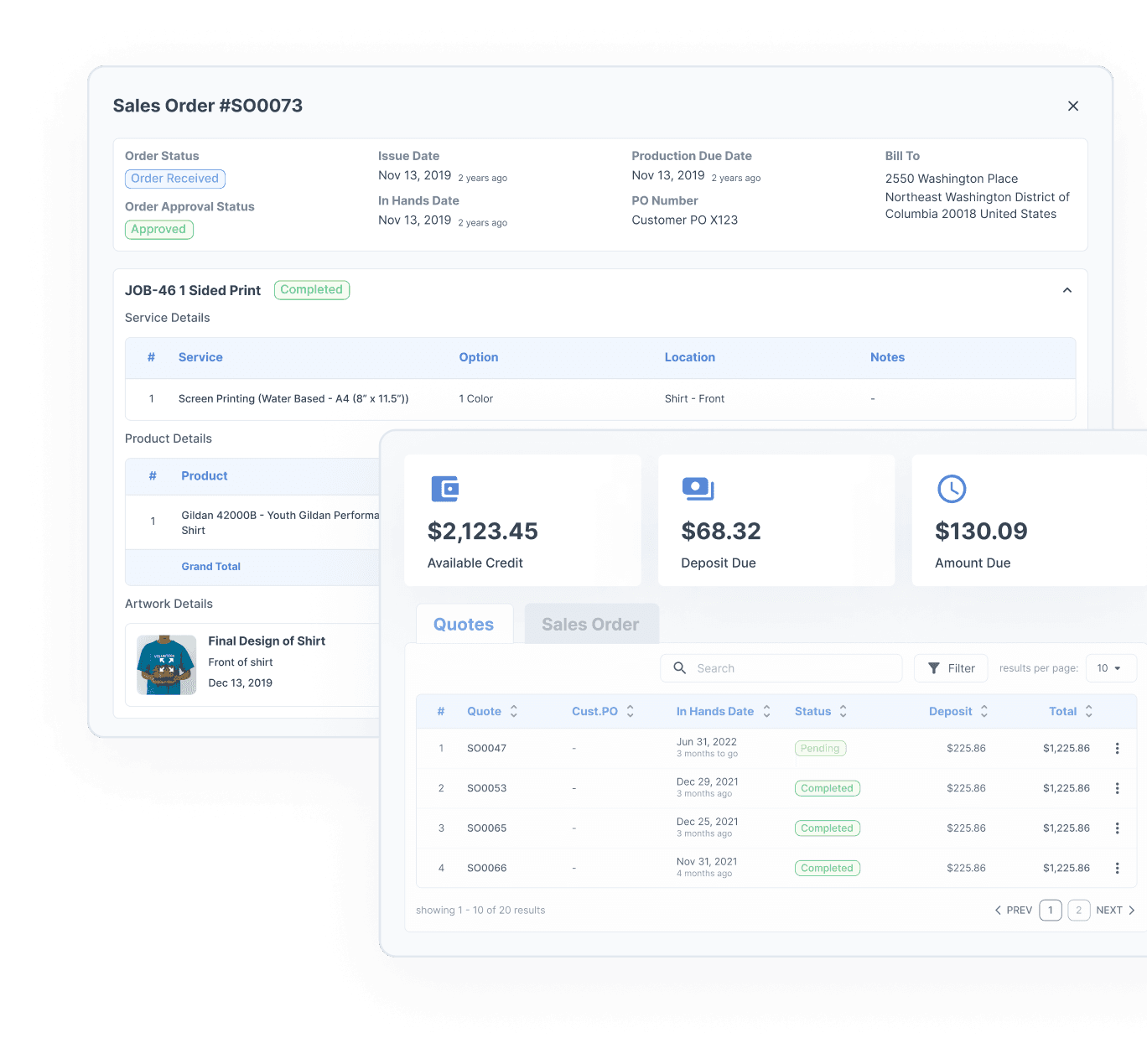Screen dimensions: 1147x1064
Task: Click the Order Received status pill
Action: point(174,178)
